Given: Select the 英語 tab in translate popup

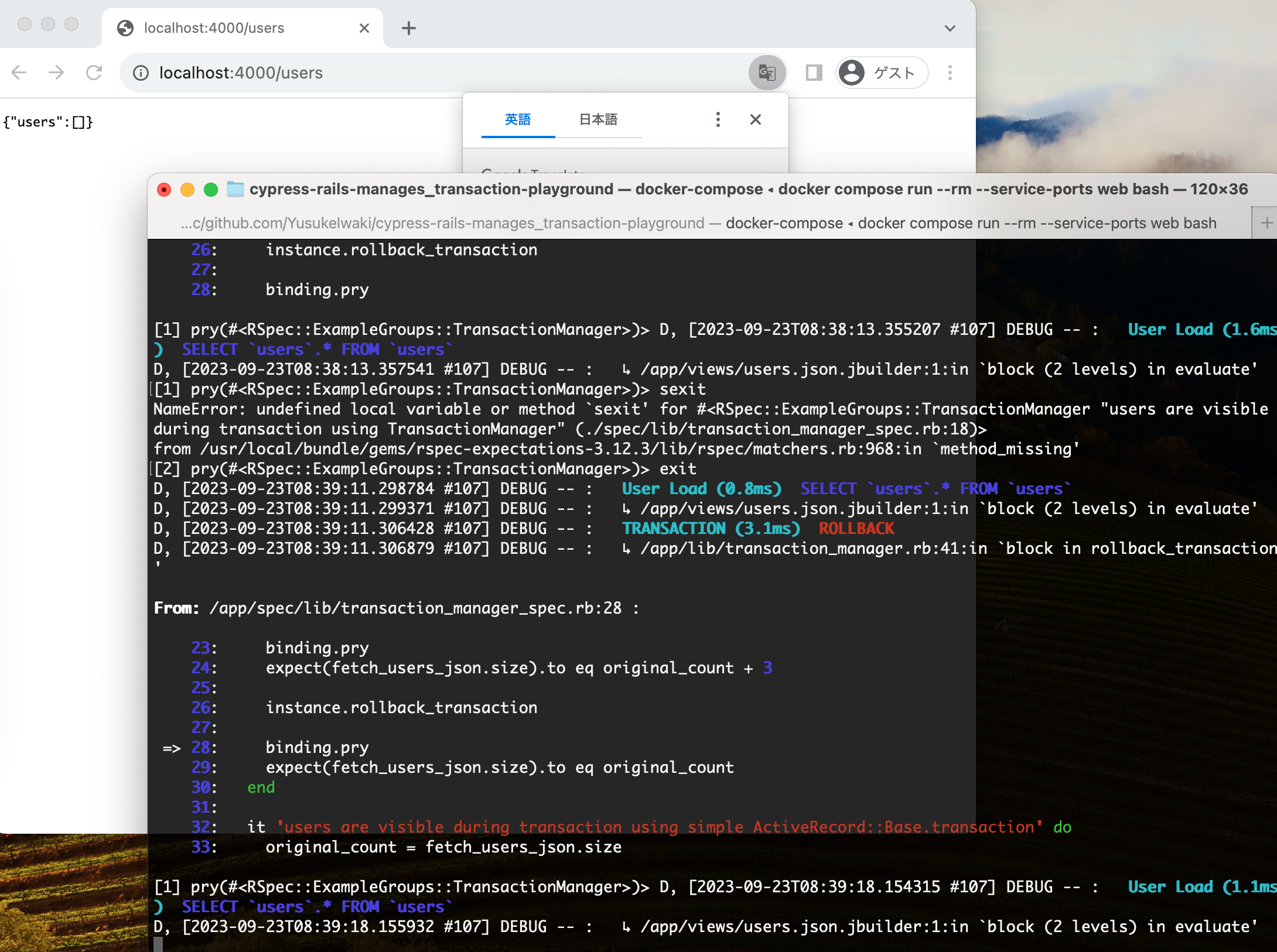Looking at the screenshot, I should [518, 119].
